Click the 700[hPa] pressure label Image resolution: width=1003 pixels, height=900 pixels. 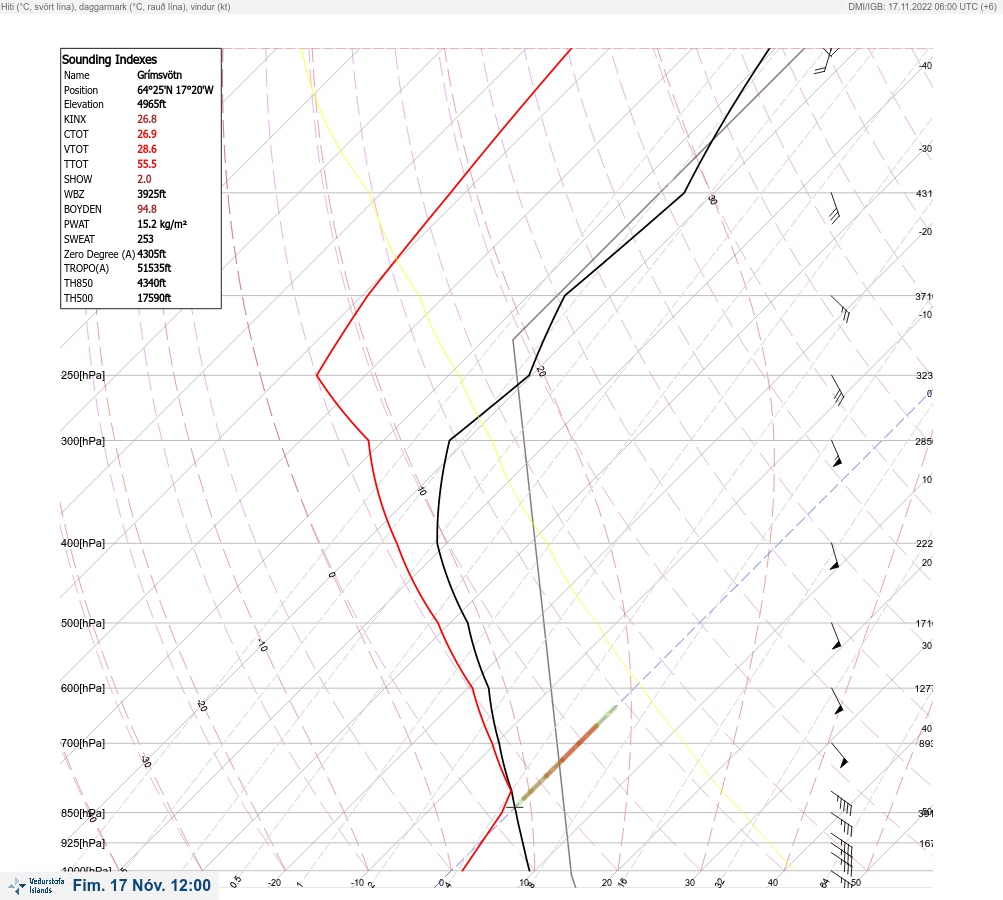[x=83, y=743]
